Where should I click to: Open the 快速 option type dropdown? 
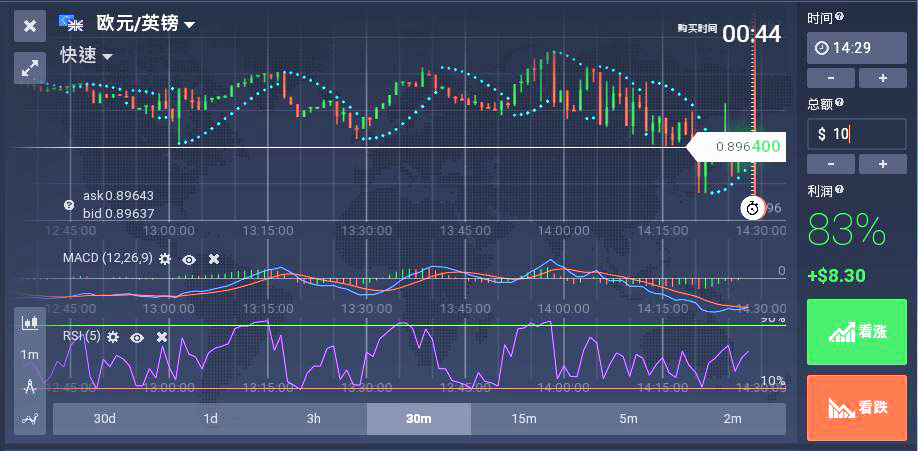(86, 56)
